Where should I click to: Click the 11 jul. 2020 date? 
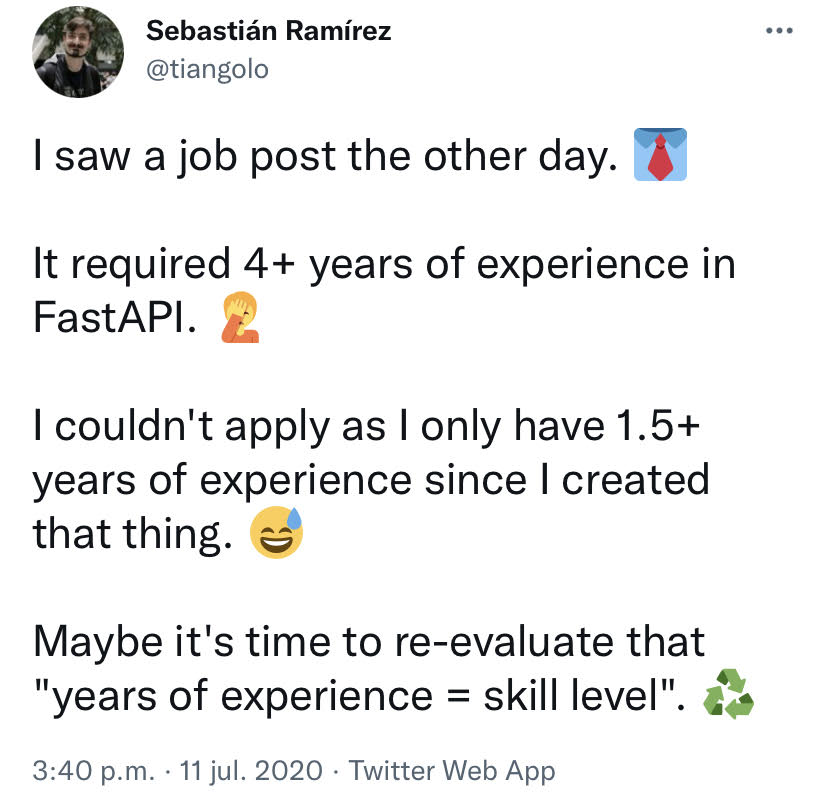[251, 770]
